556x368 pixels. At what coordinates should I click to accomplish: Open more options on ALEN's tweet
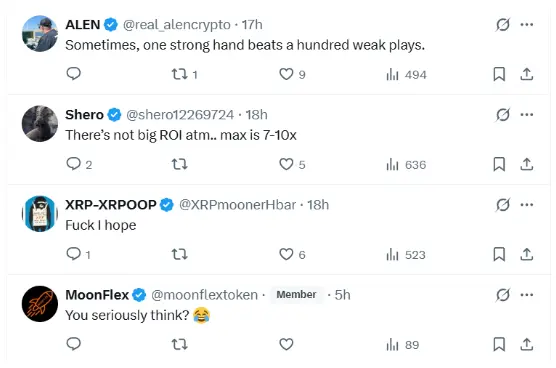[527, 24]
